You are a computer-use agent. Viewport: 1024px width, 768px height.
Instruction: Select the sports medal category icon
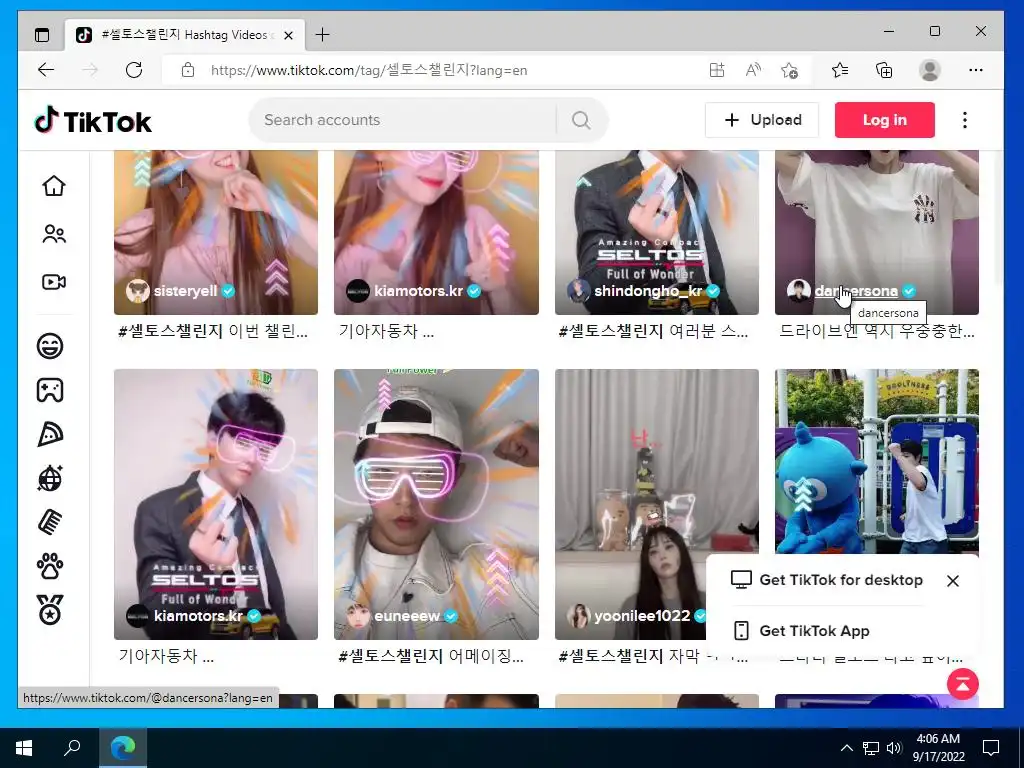pos(50,610)
